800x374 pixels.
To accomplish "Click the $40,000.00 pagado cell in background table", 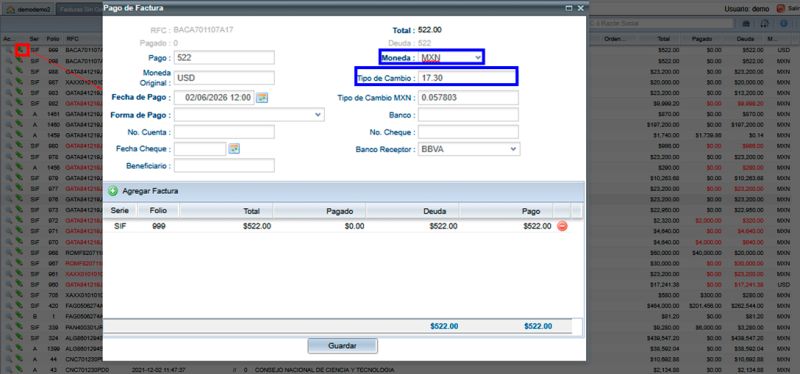I will [706, 252].
